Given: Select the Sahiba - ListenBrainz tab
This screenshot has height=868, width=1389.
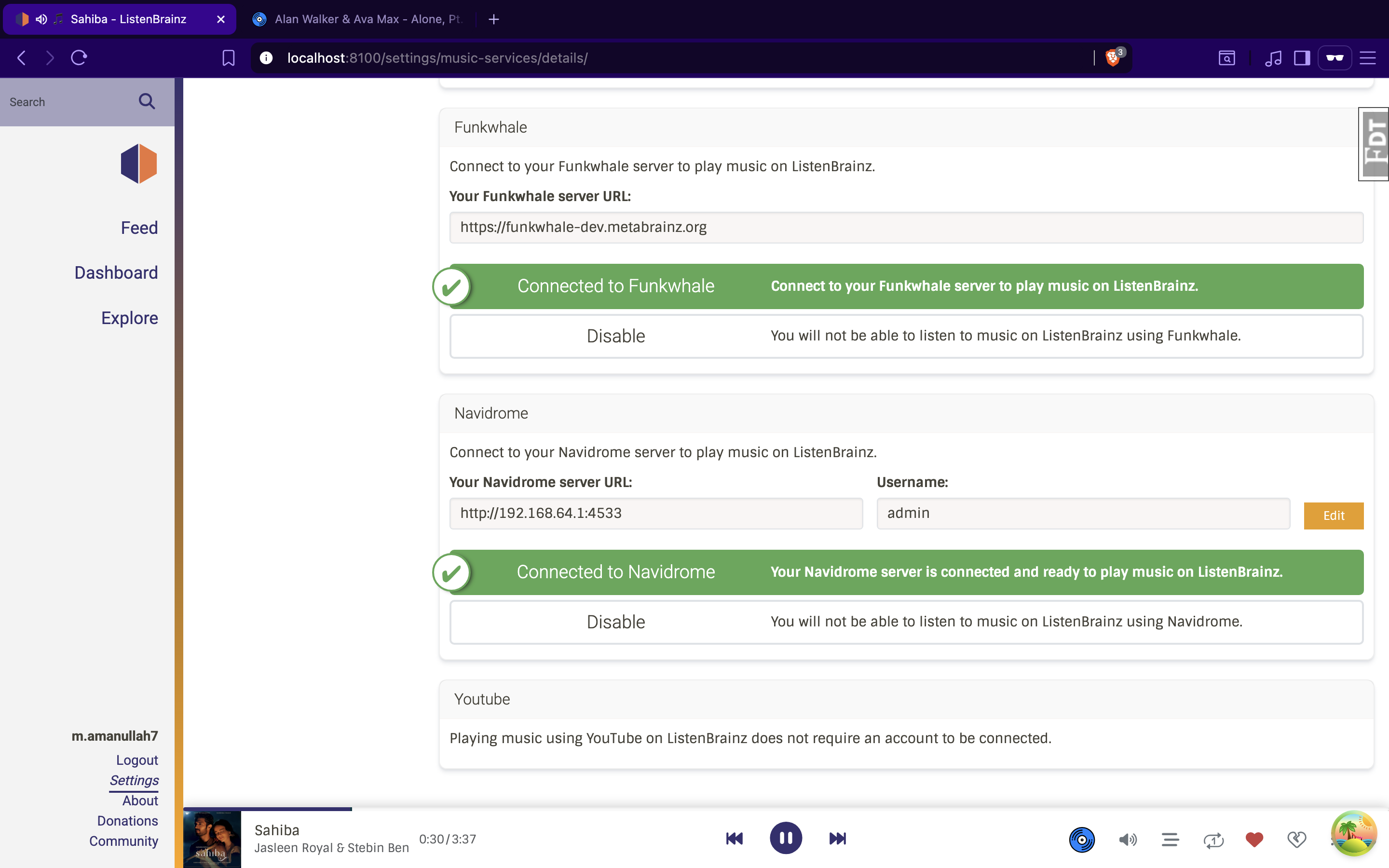Looking at the screenshot, I should point(120,19).
